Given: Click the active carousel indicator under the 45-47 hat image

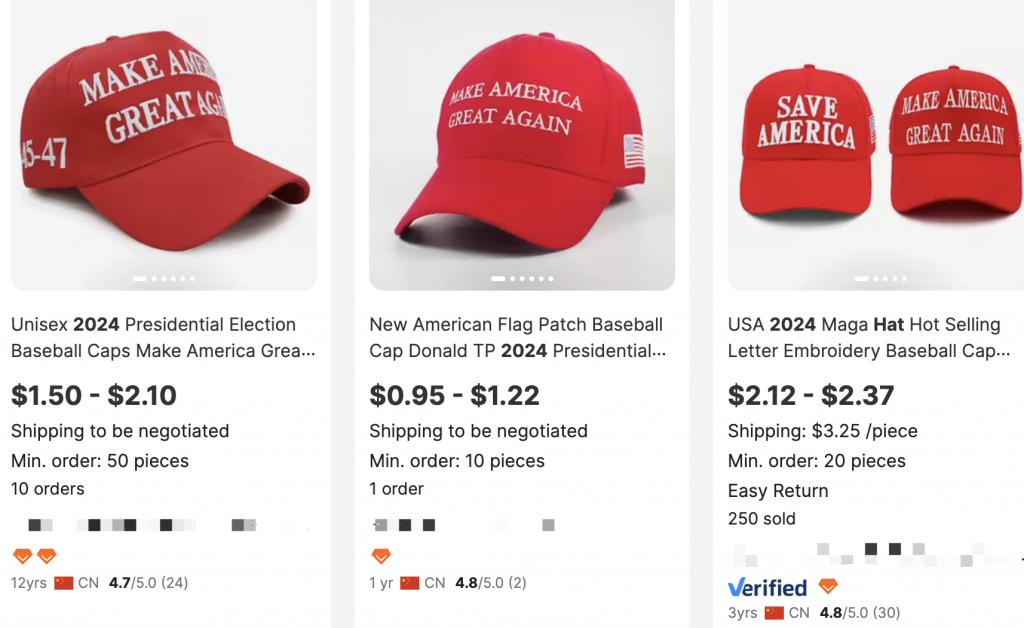Looking at the screenshot, I should (140, 279).
